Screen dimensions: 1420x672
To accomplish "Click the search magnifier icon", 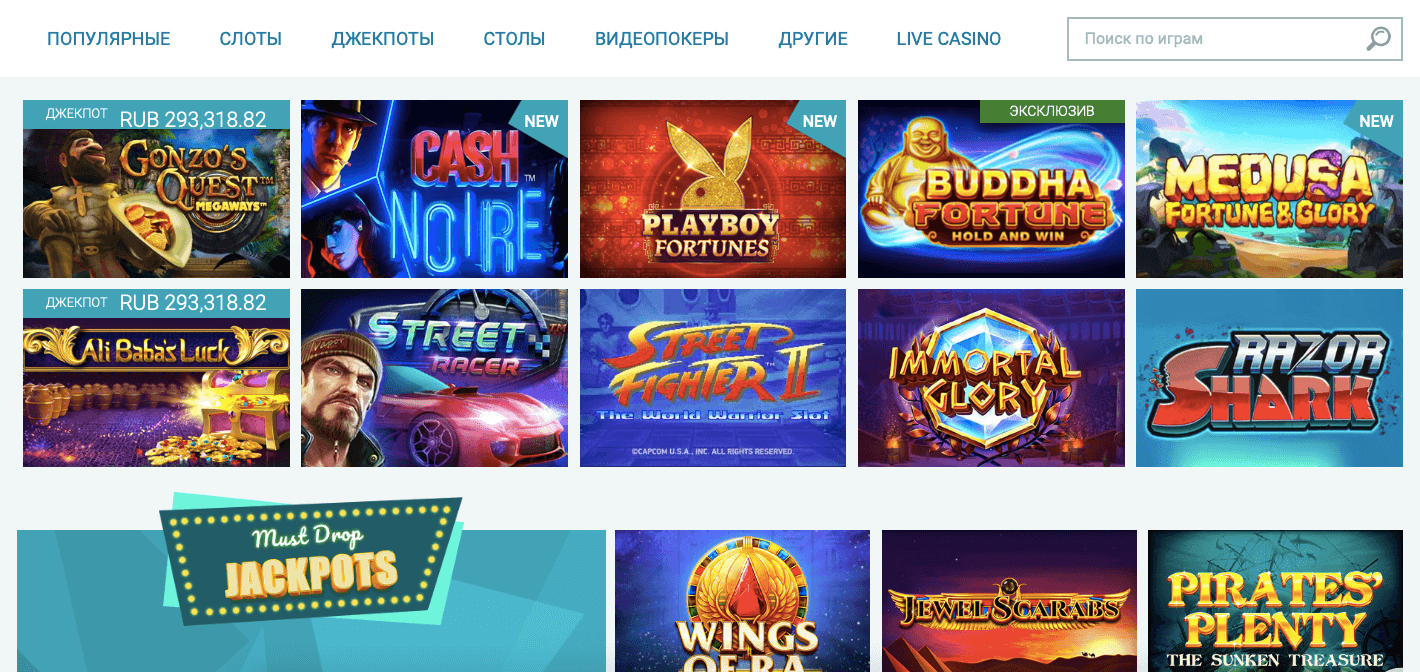I will tap(1378, 39).
